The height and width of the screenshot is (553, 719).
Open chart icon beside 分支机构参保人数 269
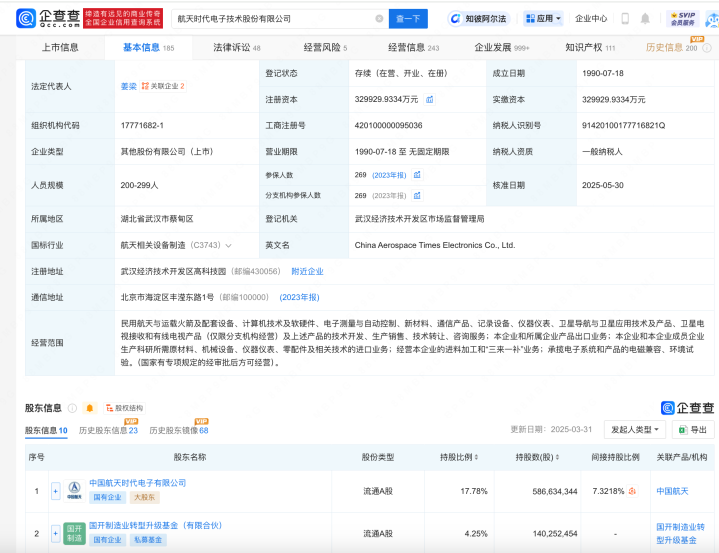click(417, 196)
